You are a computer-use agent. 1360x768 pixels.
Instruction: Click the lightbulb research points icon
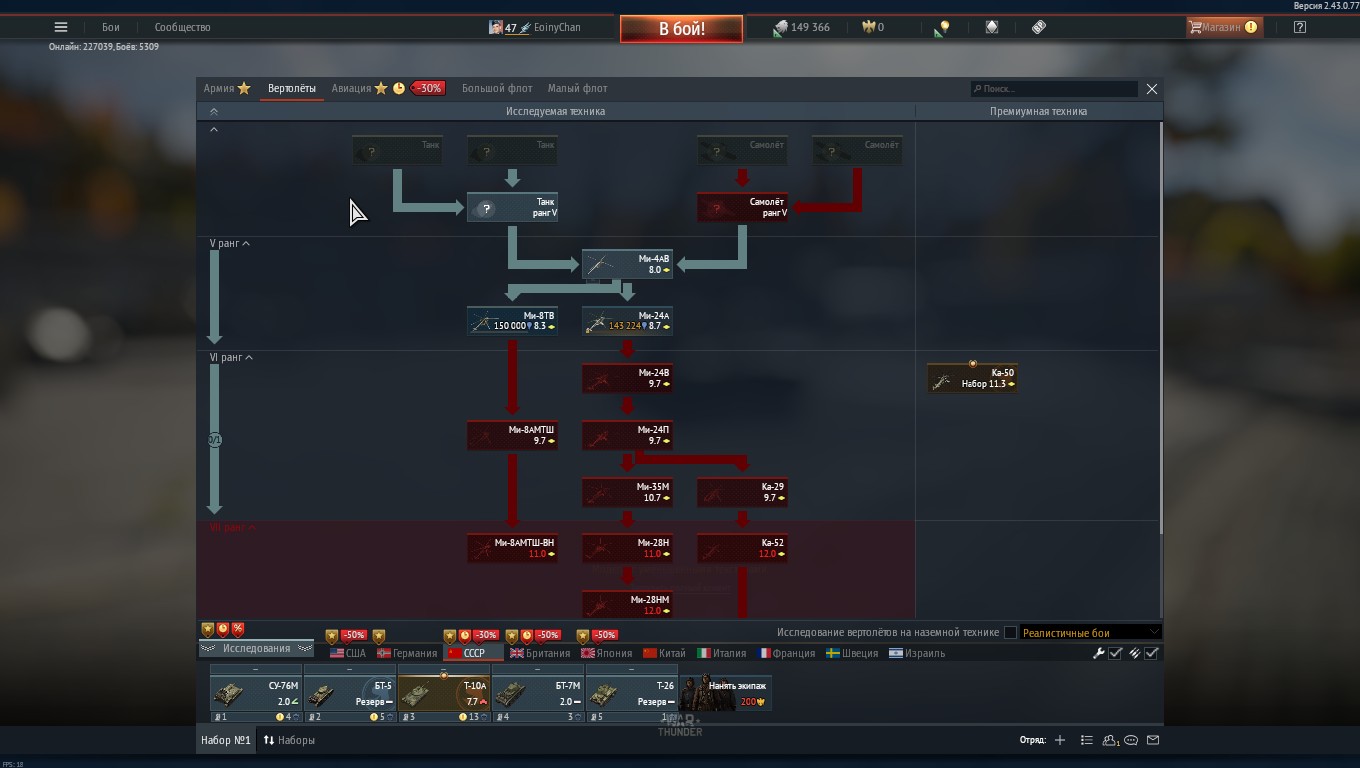click(x=942, y=28)
